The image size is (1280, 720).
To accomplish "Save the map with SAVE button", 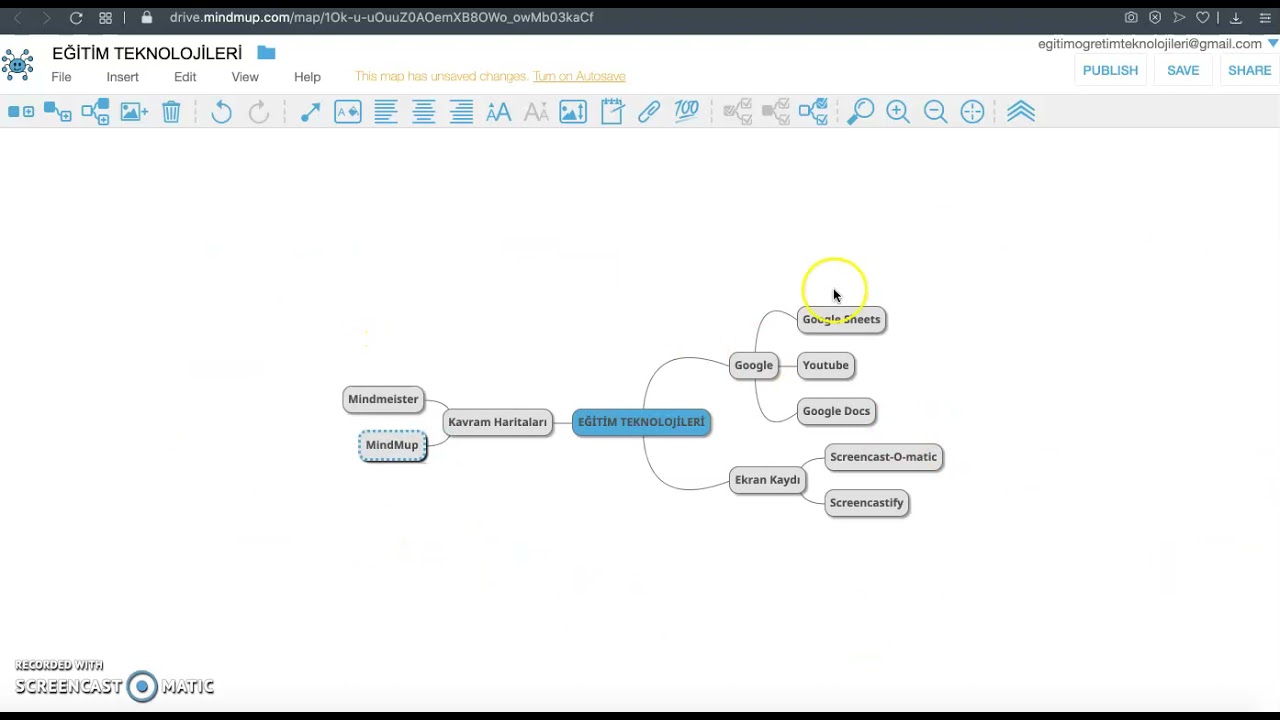I will pos(1183,70).
